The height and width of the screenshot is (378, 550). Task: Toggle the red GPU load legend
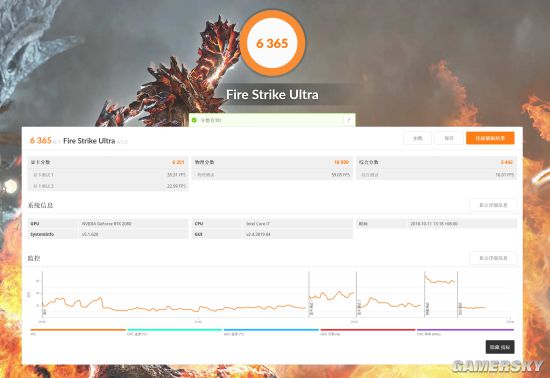click(368, 330)
